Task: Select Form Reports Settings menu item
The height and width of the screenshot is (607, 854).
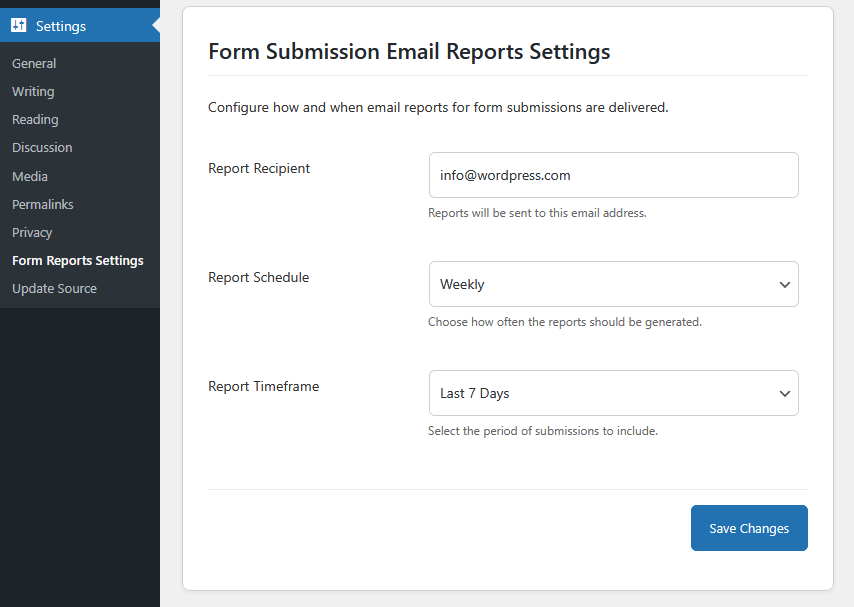Action: [x=78, y=260]
